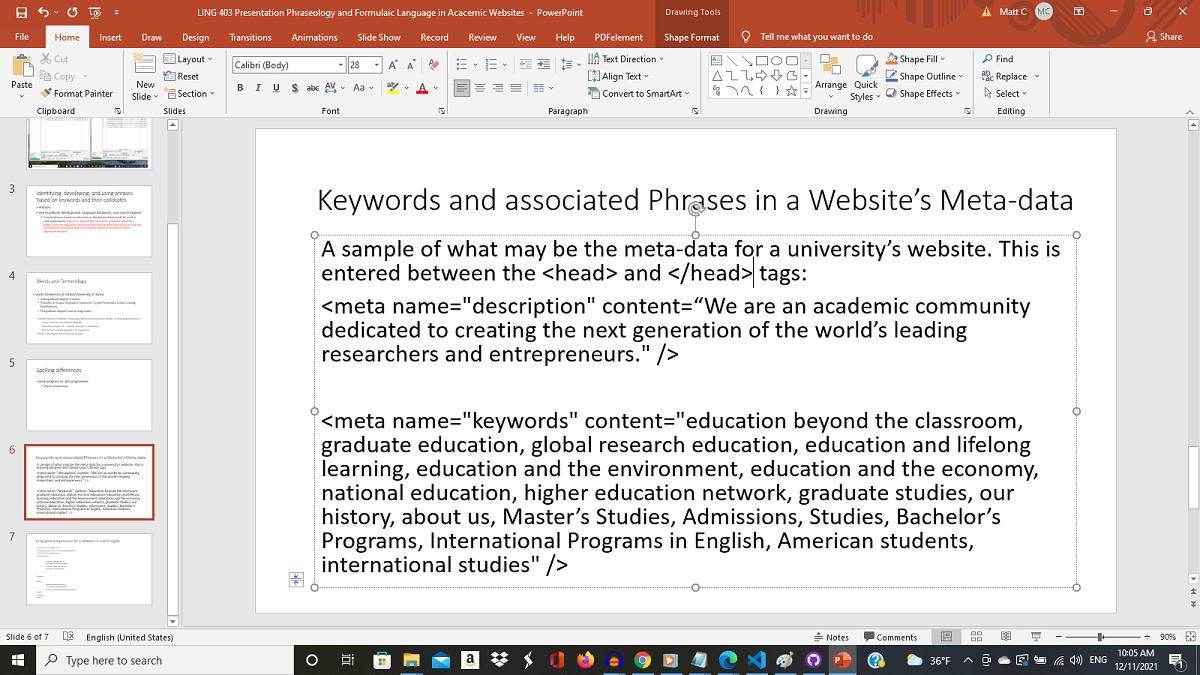This screenshot has width=1200, height=675.
Task: Toggle Italic text formatting
Action: click(x=259, y=88)
